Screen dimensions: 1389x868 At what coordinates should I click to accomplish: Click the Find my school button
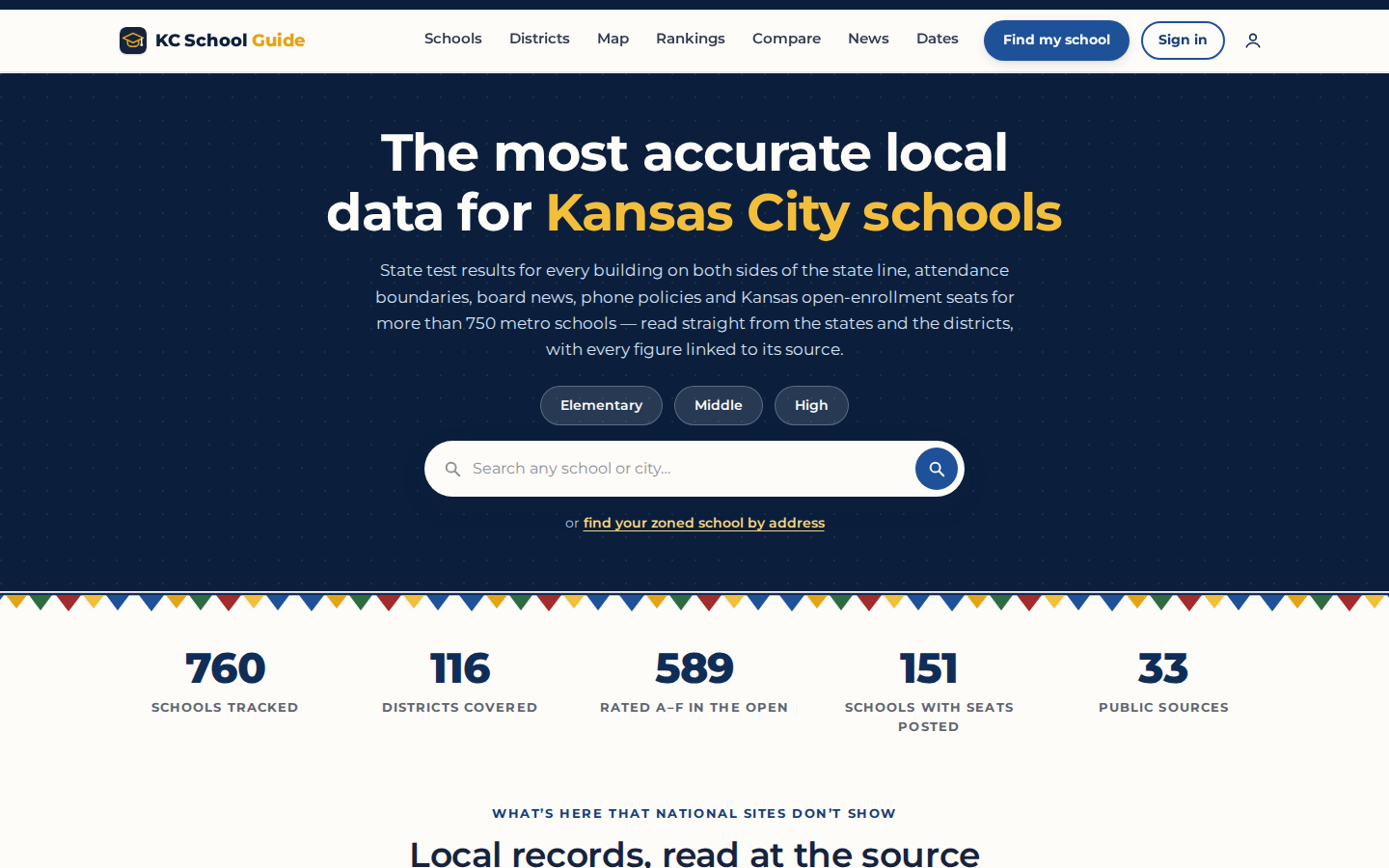[1056, 41]
